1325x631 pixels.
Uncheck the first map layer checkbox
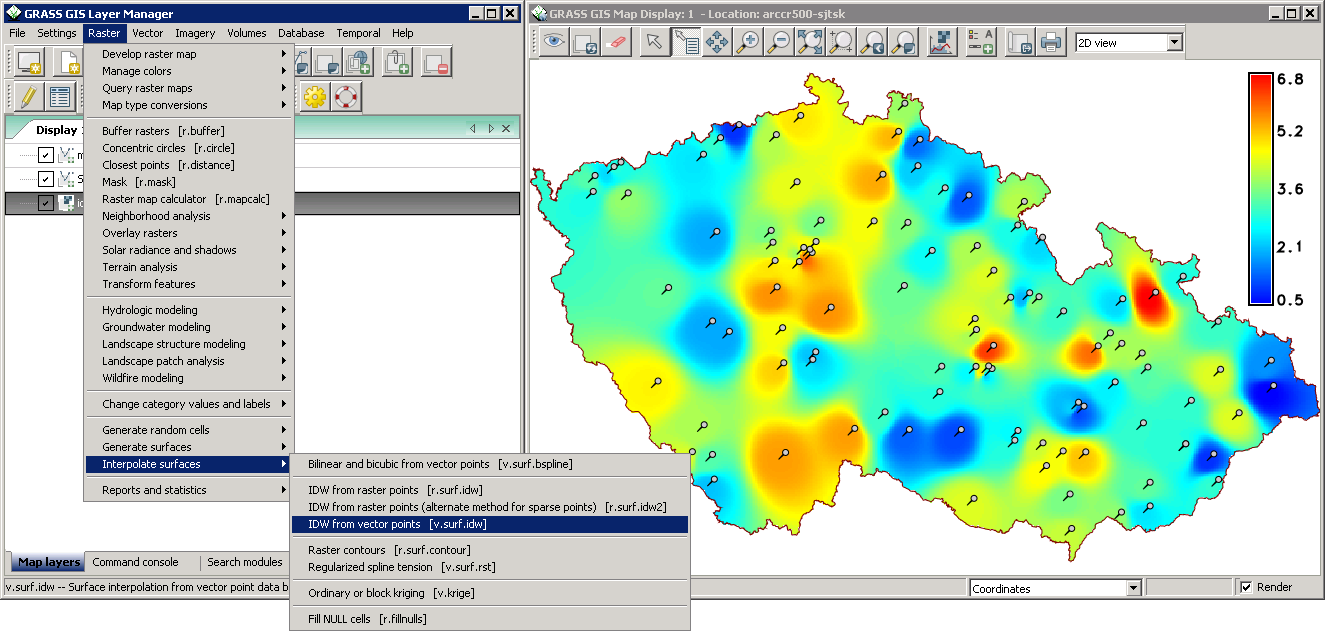46,155
